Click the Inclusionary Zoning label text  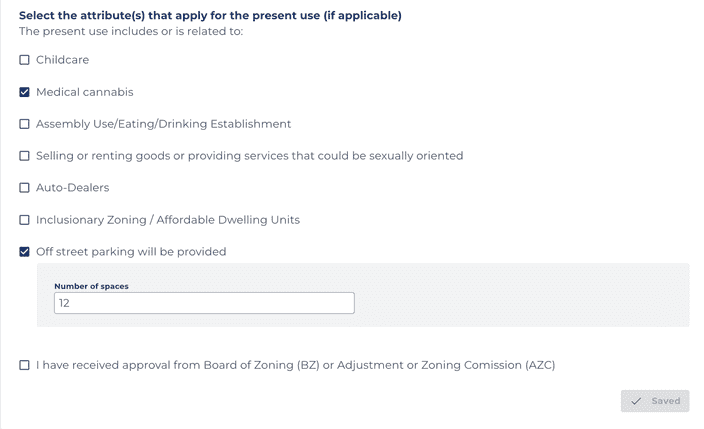(x=167, y=220)
